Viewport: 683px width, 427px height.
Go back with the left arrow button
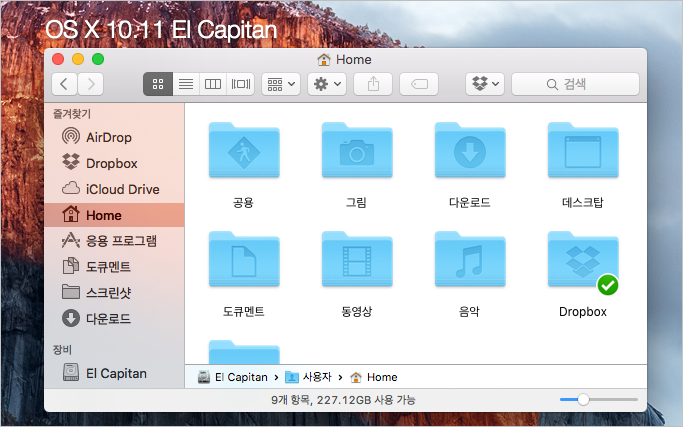point(64,84)
